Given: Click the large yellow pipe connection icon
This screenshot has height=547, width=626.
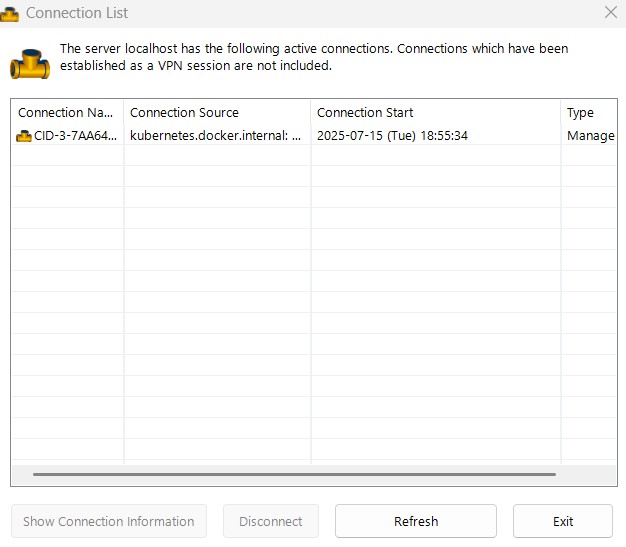Looking at the screenshot, I should (x=30, y=64).
